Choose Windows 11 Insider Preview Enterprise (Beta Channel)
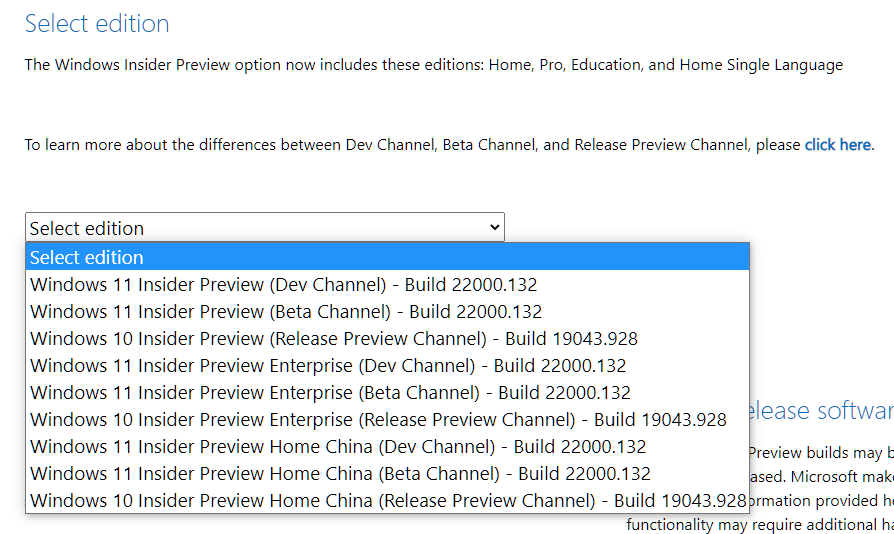The width and height of the screenshot is (894, 534). pyautogui.click(x=387, y=392)
